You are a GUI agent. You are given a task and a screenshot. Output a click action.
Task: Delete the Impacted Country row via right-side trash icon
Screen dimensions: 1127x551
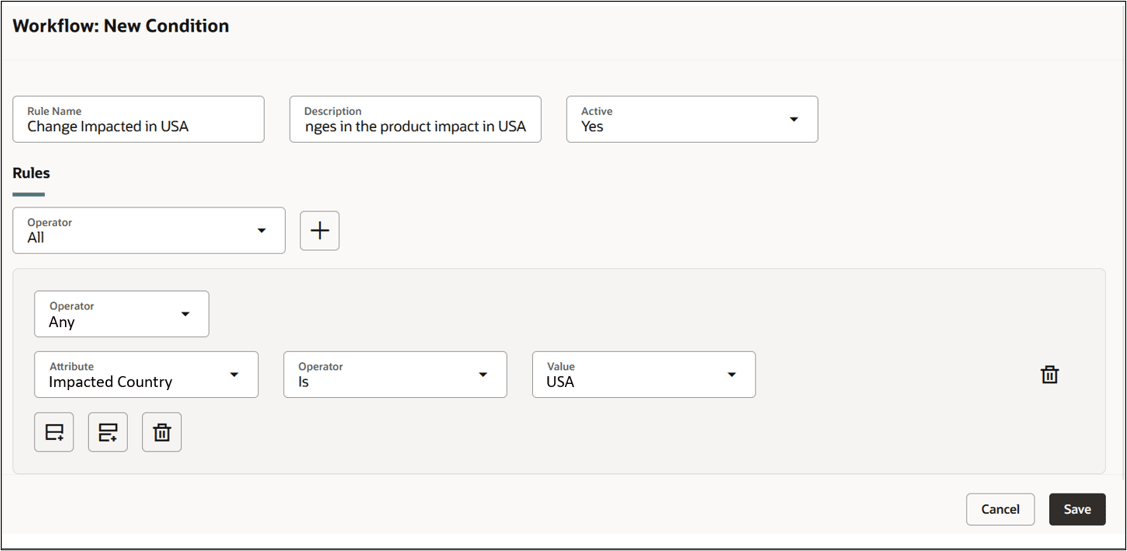coord(1050,375)
